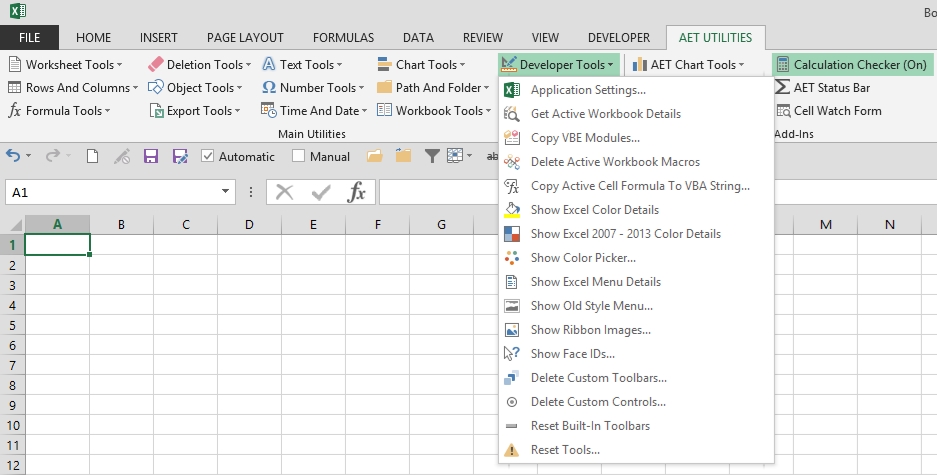Collapse the Developer Tools dropdown

(x=558, y=65)
